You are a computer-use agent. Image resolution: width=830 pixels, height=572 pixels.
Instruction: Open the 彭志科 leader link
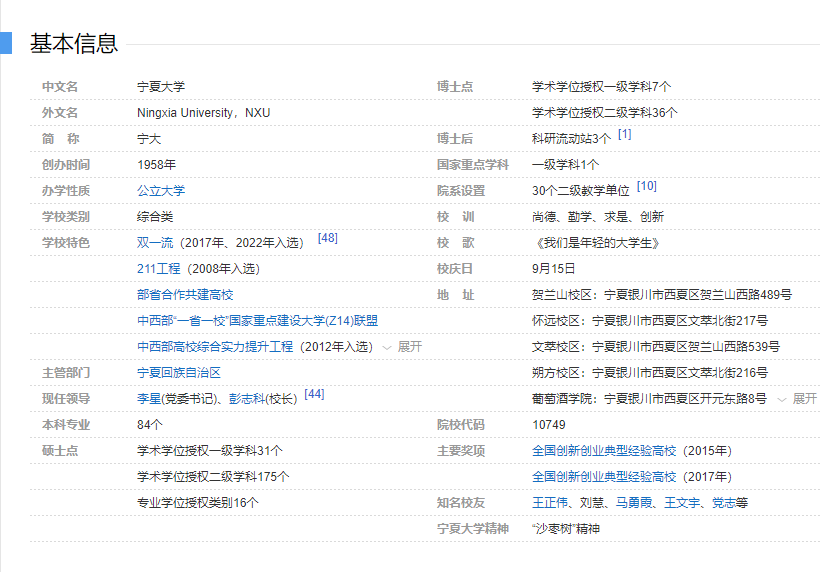click(246, 399)
